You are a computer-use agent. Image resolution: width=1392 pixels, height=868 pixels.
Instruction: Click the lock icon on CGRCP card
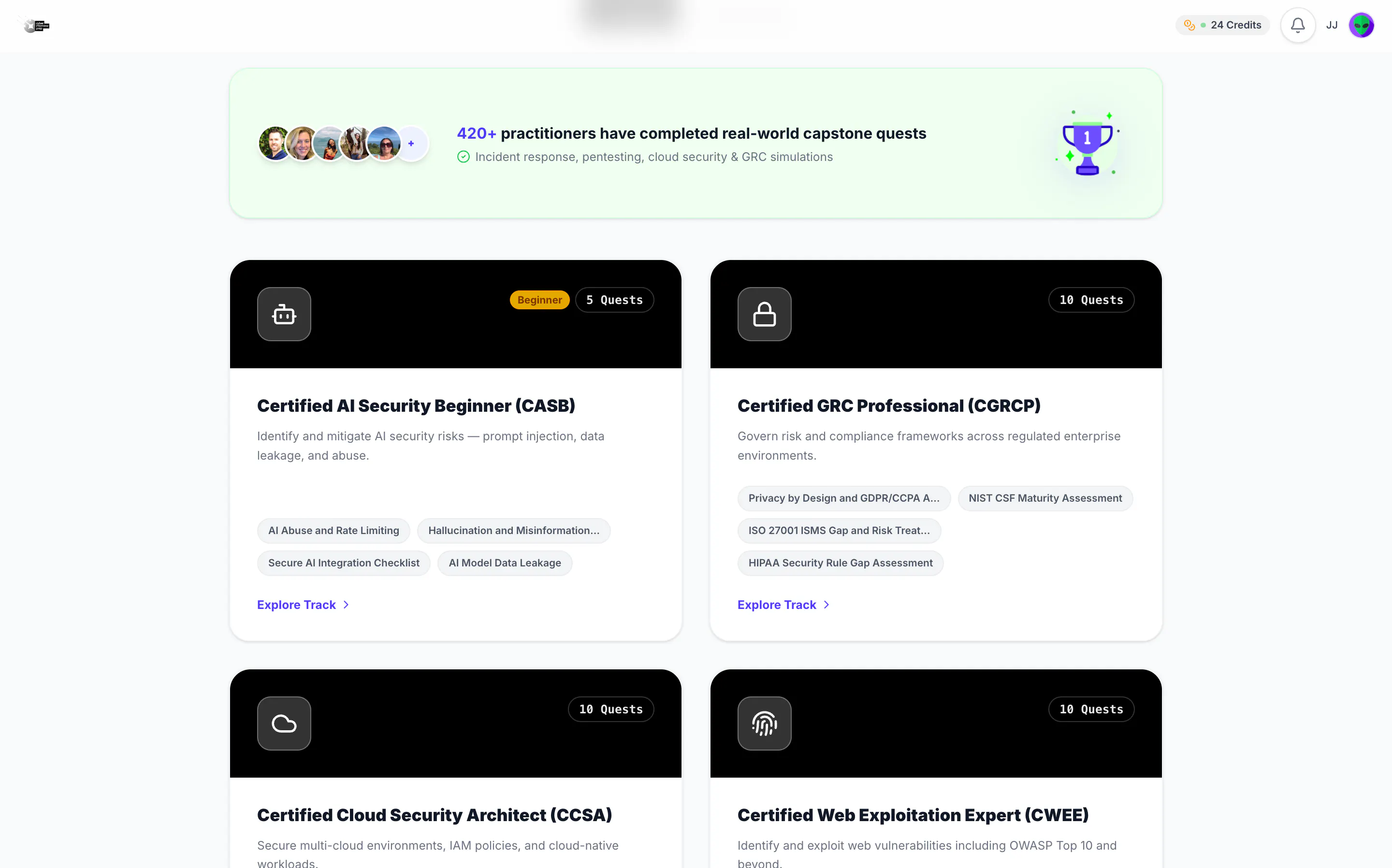[765, 314]
